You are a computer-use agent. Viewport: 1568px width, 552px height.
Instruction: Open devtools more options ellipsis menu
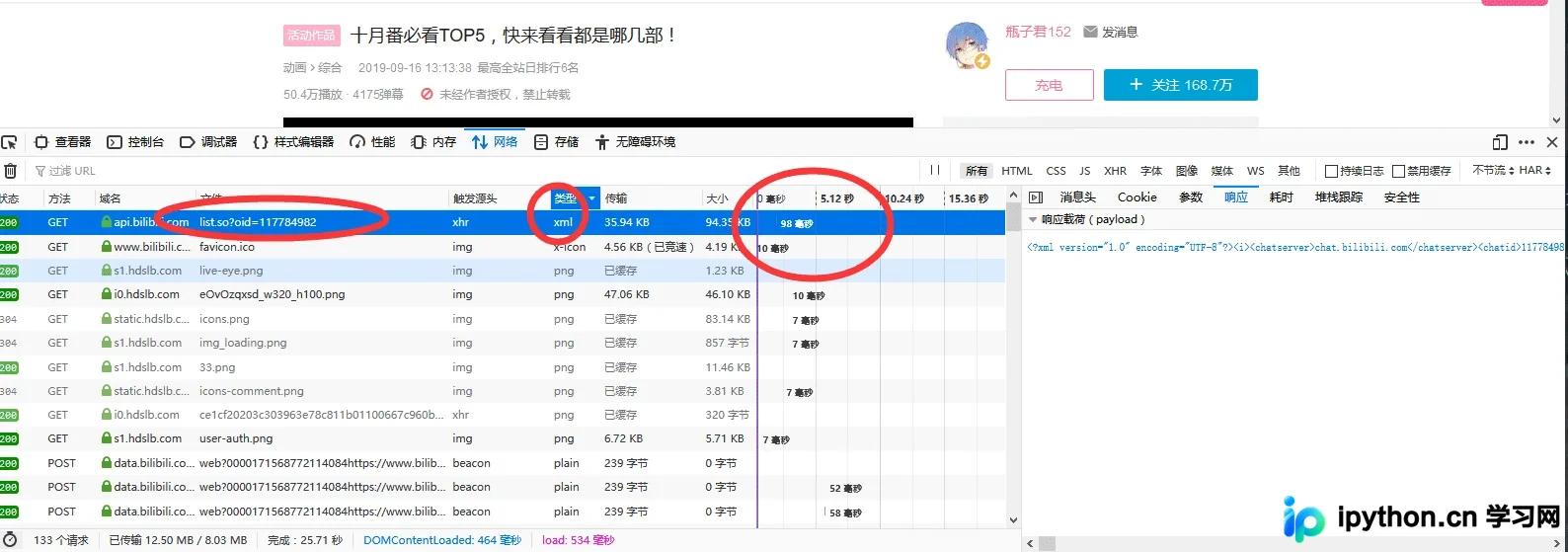(x=1527, y=142)
